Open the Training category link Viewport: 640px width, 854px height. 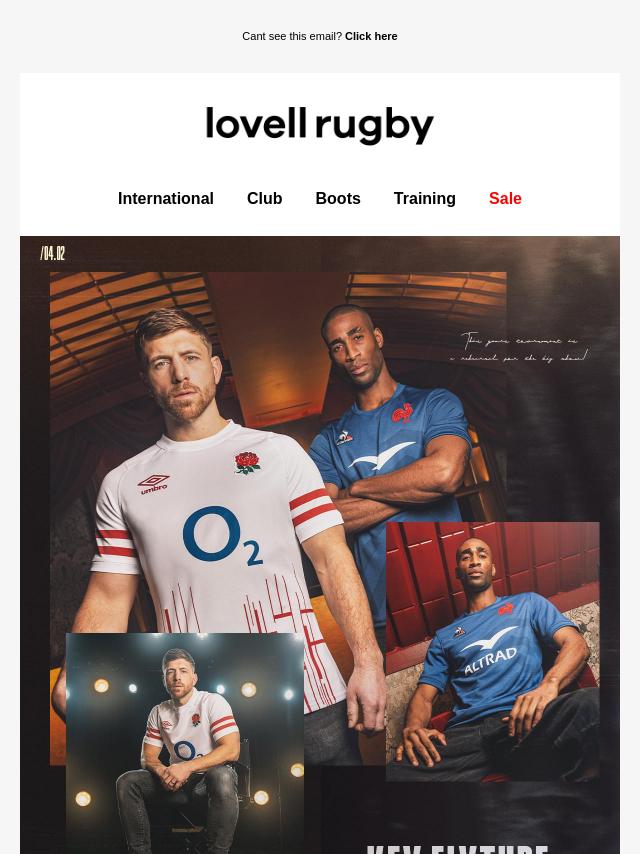(x=425, y=199)
